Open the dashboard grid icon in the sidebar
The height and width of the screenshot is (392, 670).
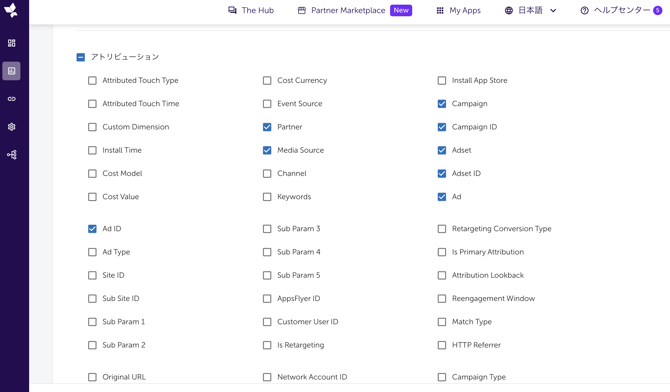pyautogui.click(x=12, y=43)
